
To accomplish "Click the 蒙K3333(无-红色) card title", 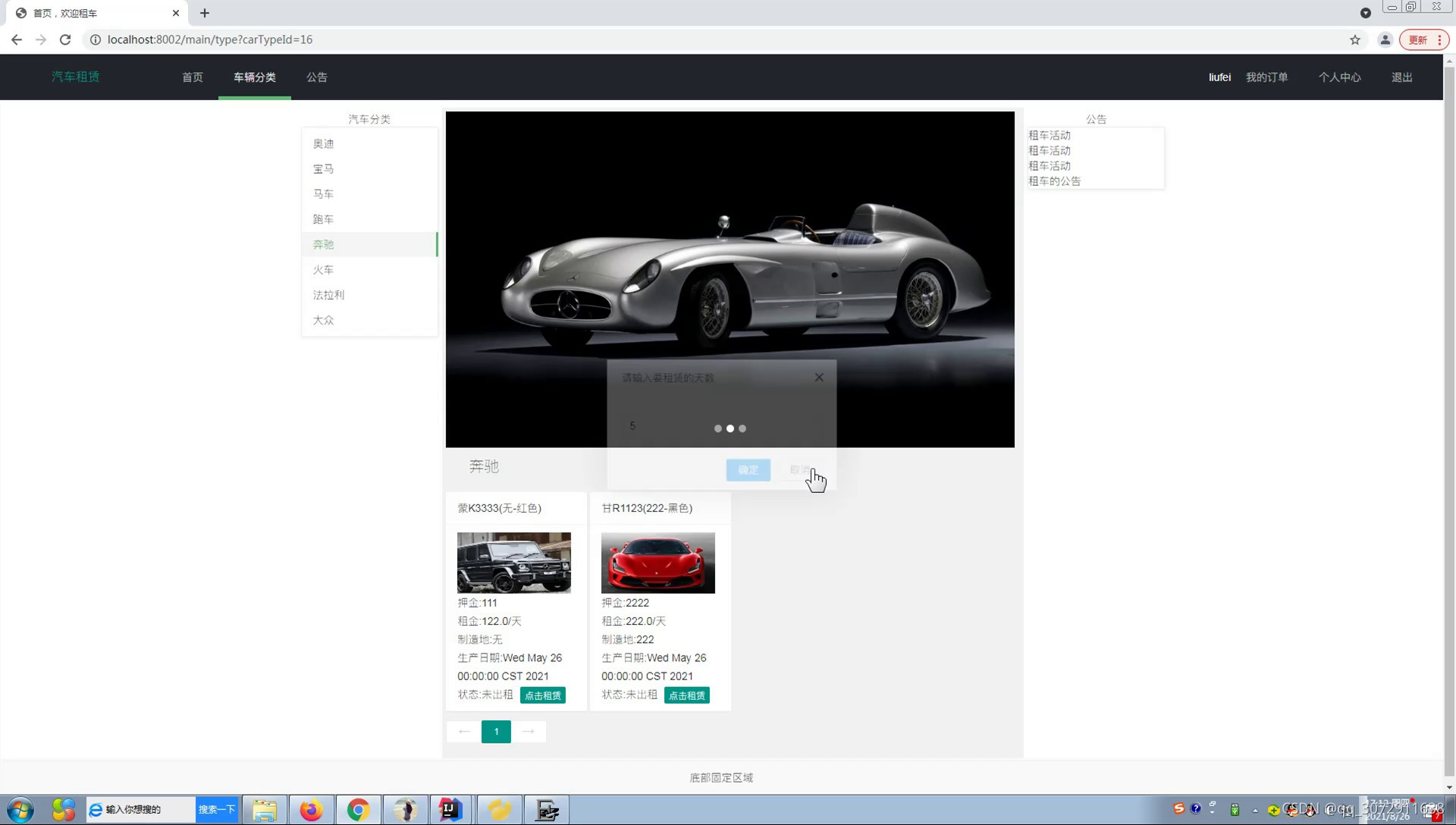I will pos(500,508).
